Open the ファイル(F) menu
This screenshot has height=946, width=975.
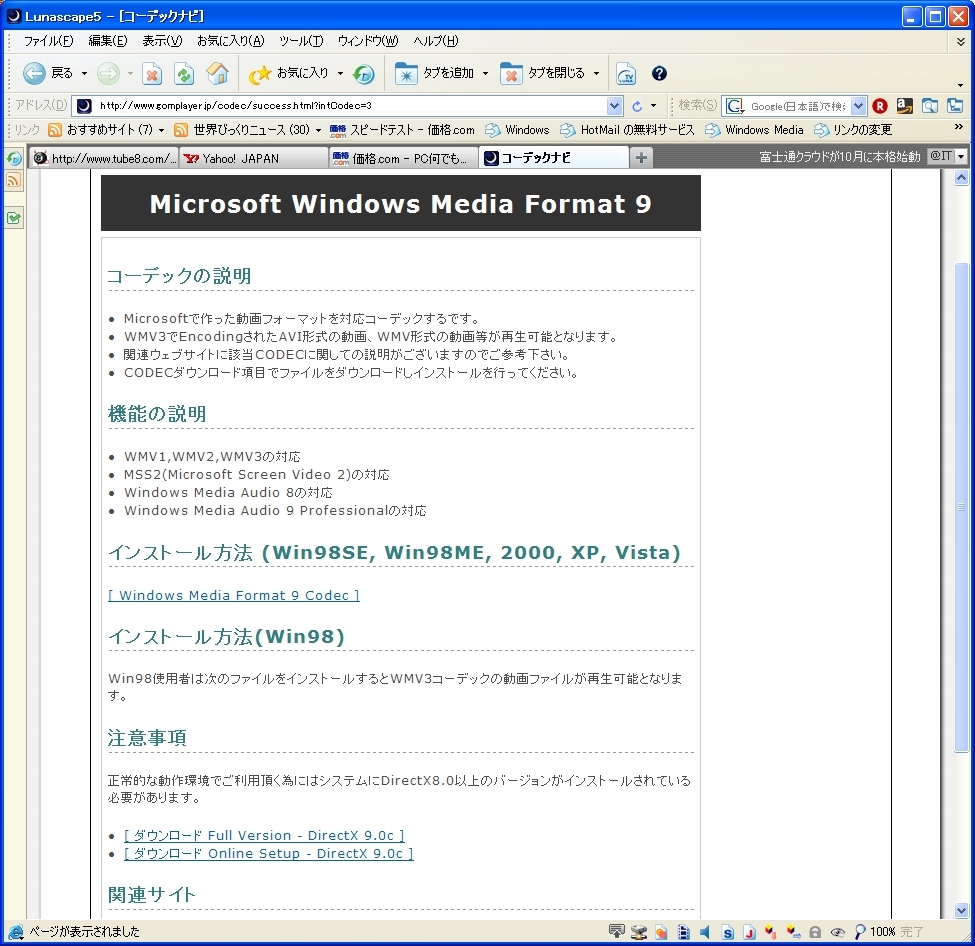49,41
